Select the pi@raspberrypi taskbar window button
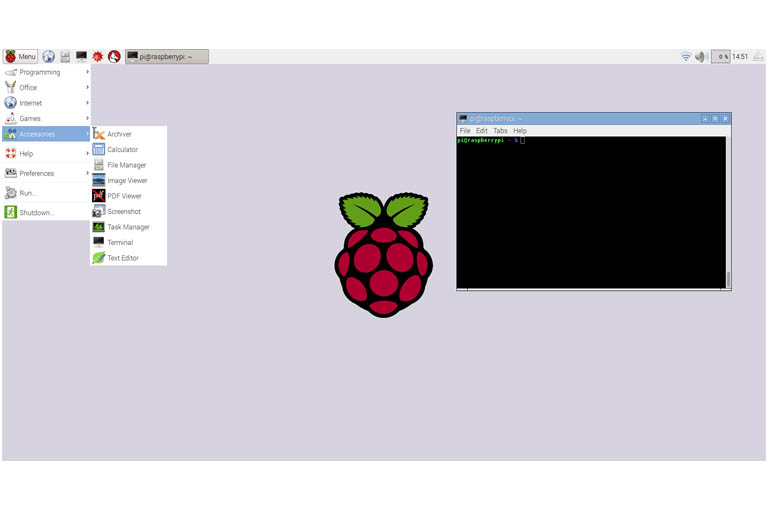Image resolution: width=768 pixels, height=512 pixels. pos(167,57)
